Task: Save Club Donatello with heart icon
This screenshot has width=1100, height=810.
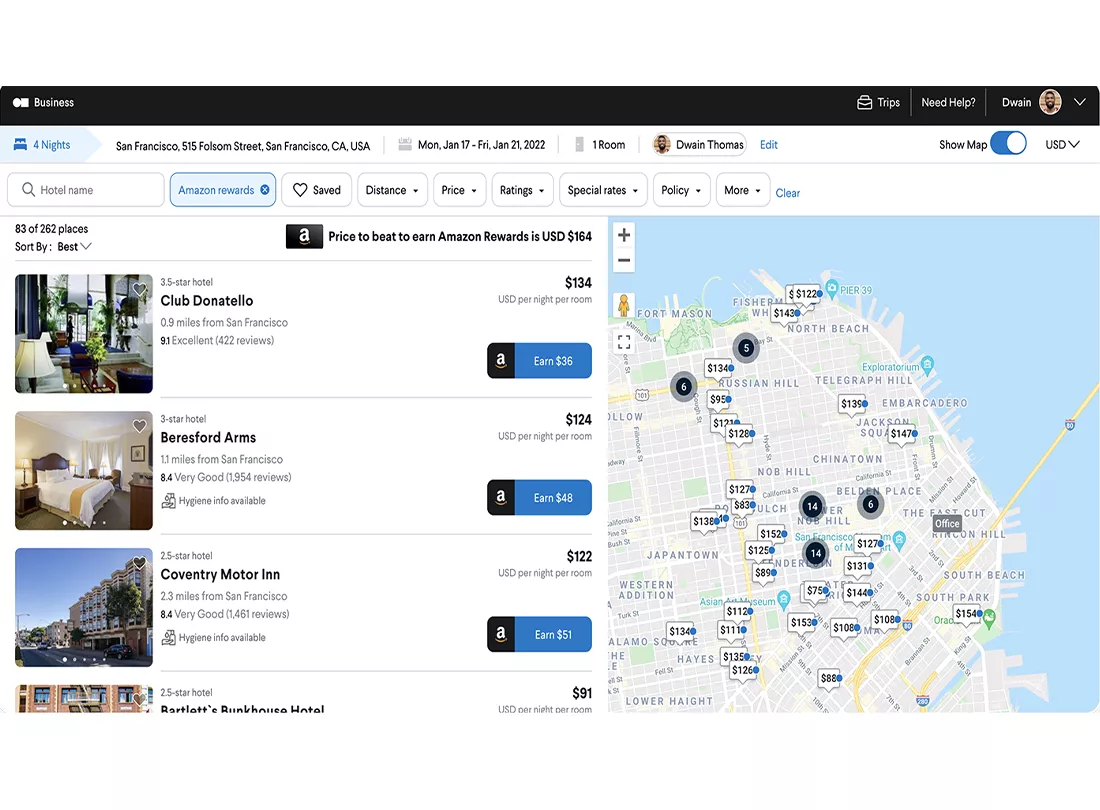Action: point(140,289)
